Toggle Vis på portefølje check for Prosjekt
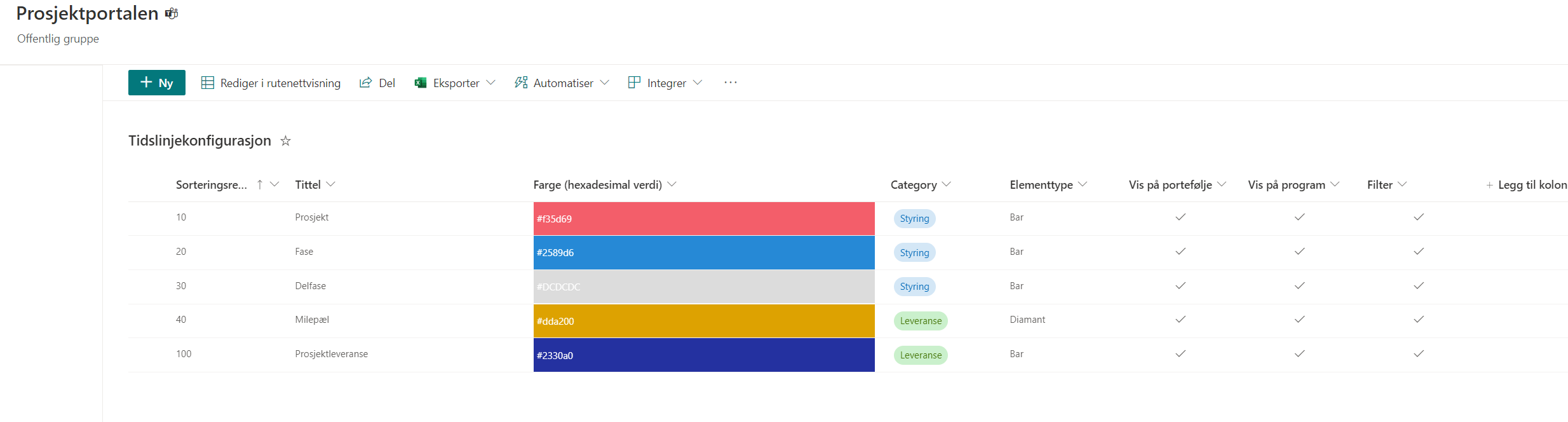The height and width of the screenshot is (422, 1568). click(1180, 217)
